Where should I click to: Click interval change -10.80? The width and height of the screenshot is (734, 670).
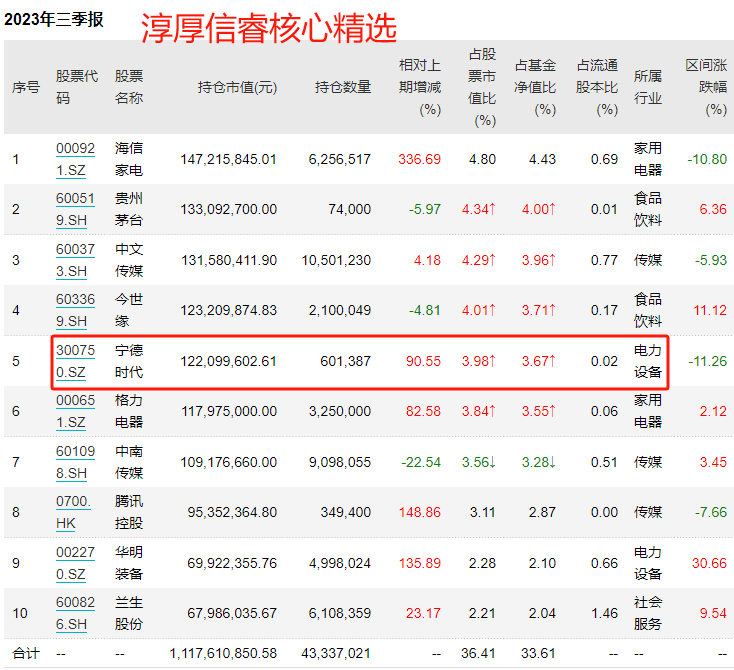click(x=707, y=159)
